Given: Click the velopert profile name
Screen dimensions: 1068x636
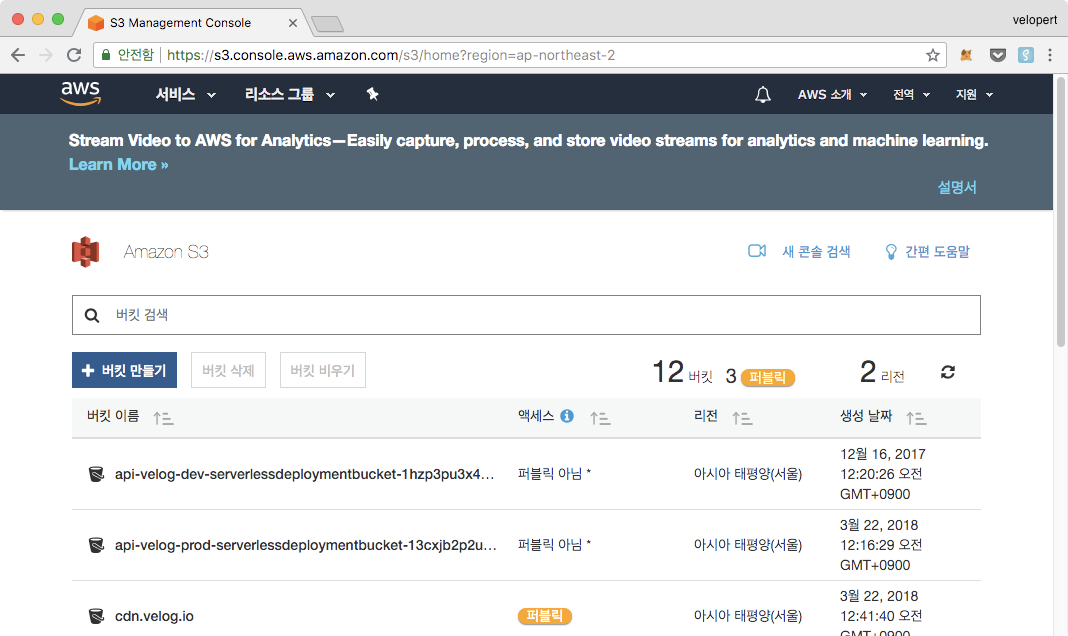Looking at the screenshot, I should click(x=1035, y=20).
